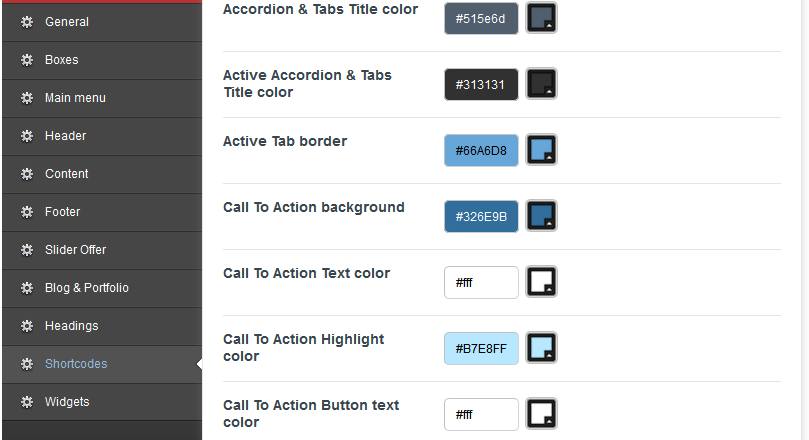This screenshot has width=809, height=440.
Task: Open picker for Call To Action Highlight color
Action: point(541,348)
